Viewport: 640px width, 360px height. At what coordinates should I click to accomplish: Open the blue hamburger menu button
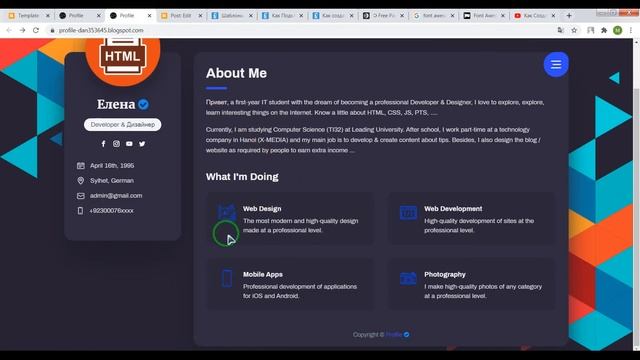click(556, 64)
